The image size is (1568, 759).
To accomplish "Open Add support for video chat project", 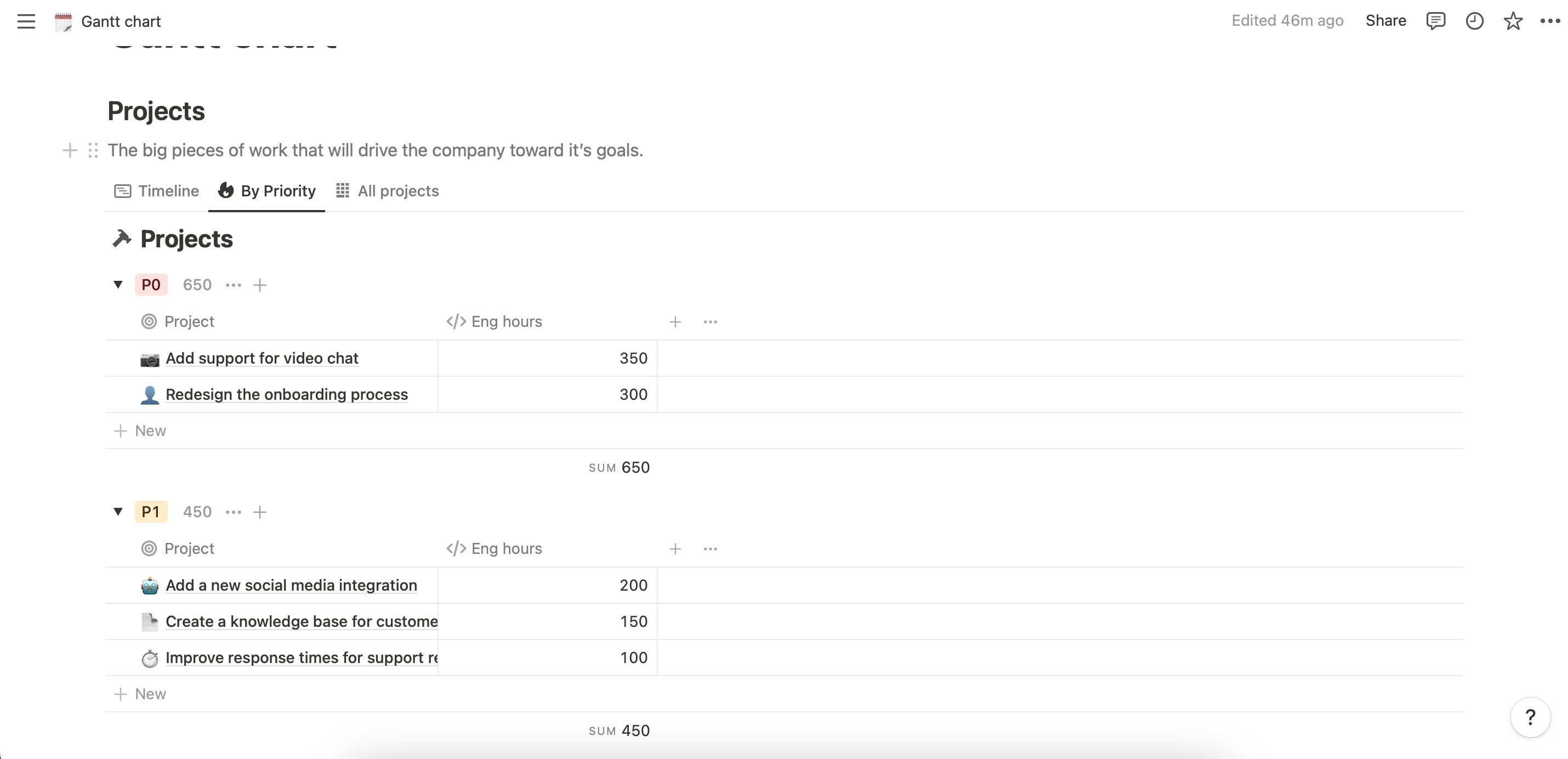I will click(262, 359).
